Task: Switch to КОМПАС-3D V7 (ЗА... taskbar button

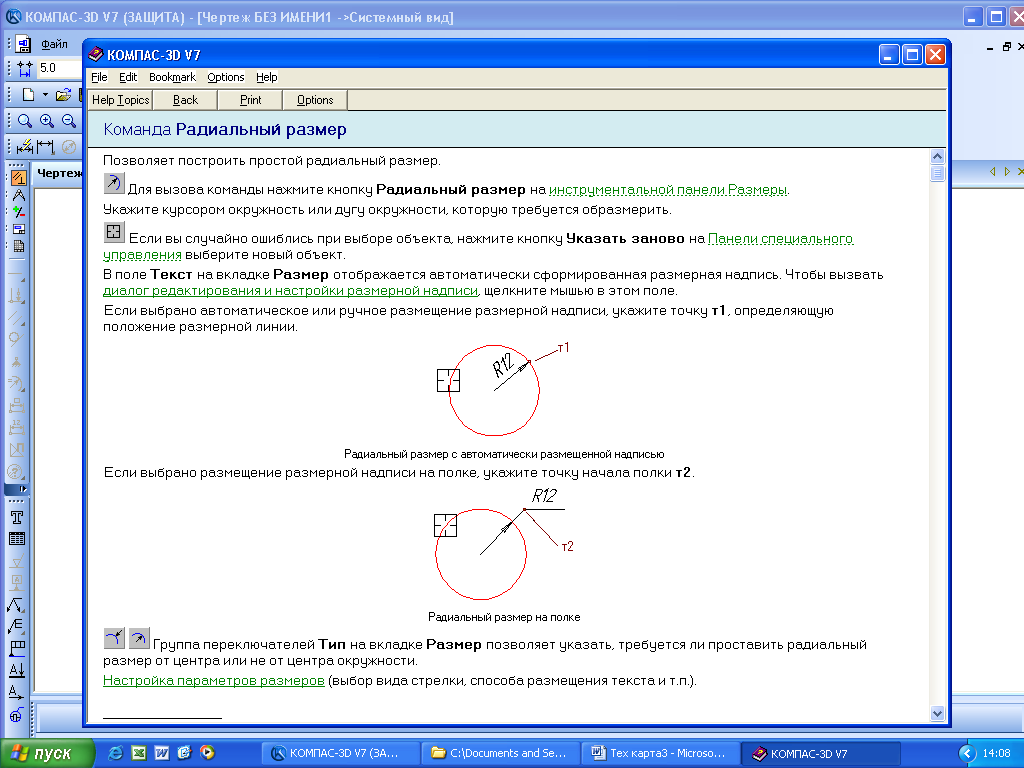Action: pos(339,754)
